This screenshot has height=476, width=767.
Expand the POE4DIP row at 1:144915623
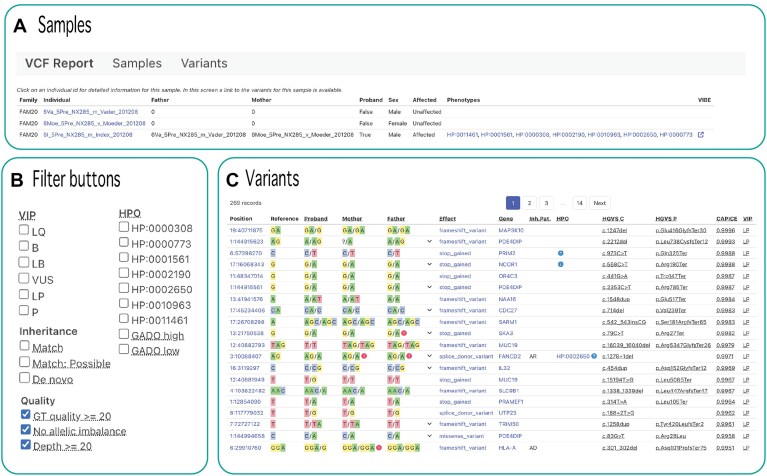pyautogui.click(x=428, y=242)
